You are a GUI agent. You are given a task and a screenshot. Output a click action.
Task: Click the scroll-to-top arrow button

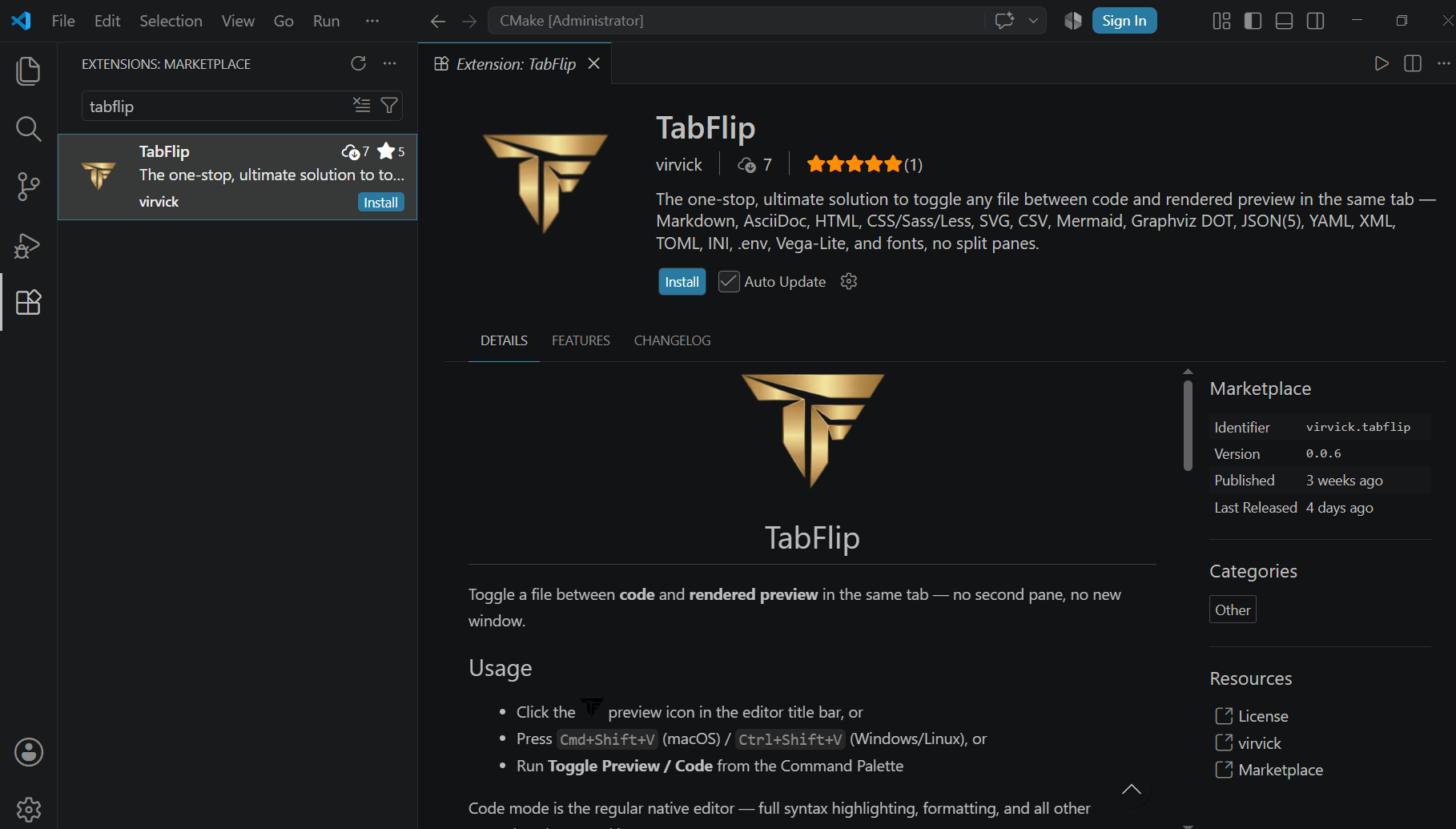point(1132,790)
